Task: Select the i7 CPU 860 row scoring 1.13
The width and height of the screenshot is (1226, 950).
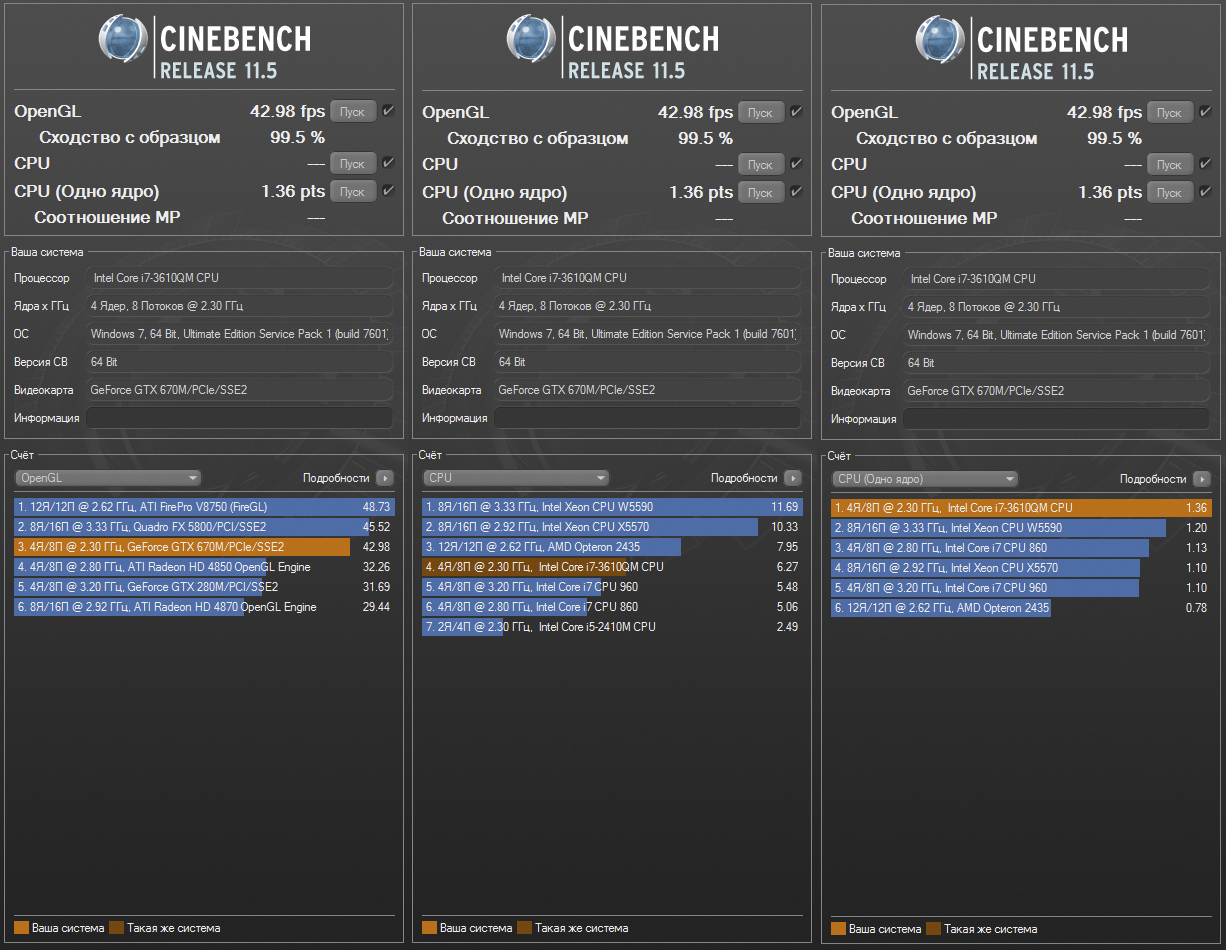Action: tap(1021, 548)
